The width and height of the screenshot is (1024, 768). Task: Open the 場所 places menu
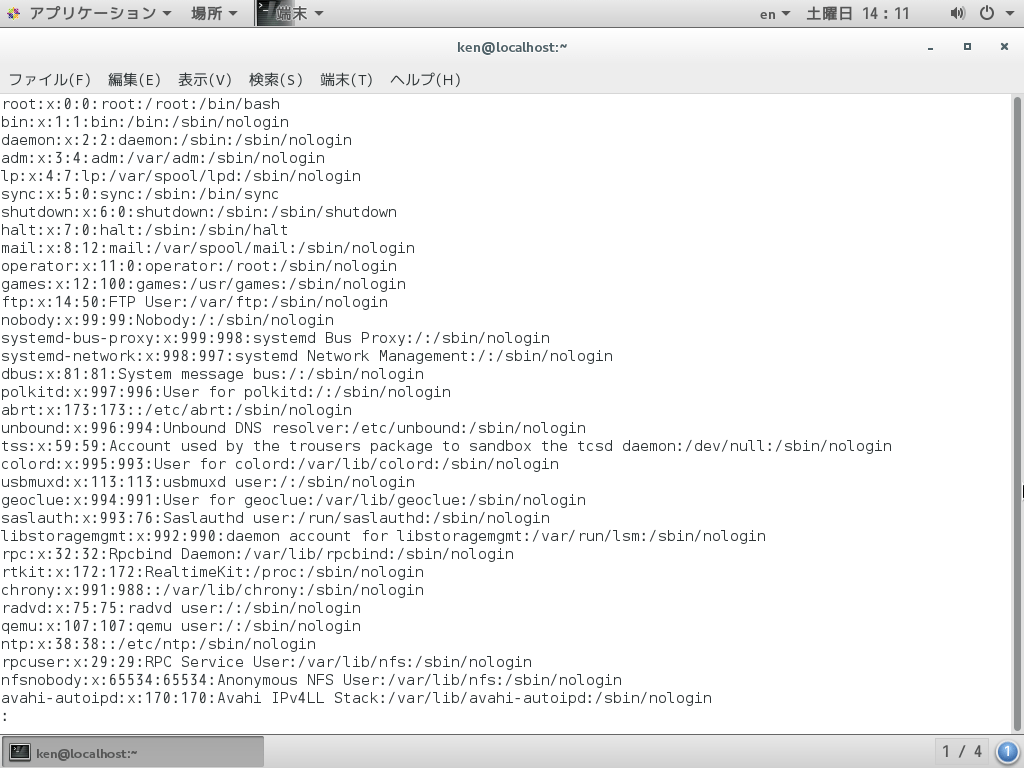tap(214, 13)
